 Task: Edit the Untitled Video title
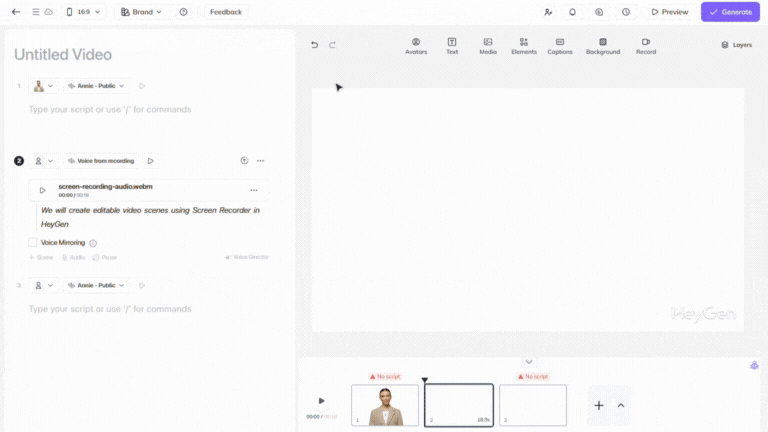coord(63,54)
